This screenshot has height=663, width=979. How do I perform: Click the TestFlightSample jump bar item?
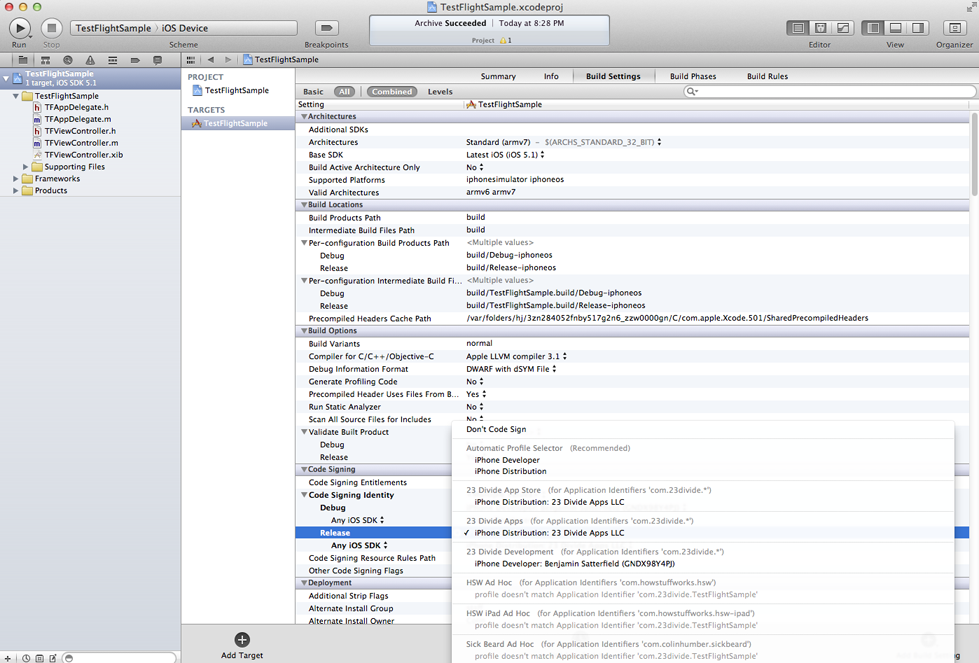click(281, 60)
